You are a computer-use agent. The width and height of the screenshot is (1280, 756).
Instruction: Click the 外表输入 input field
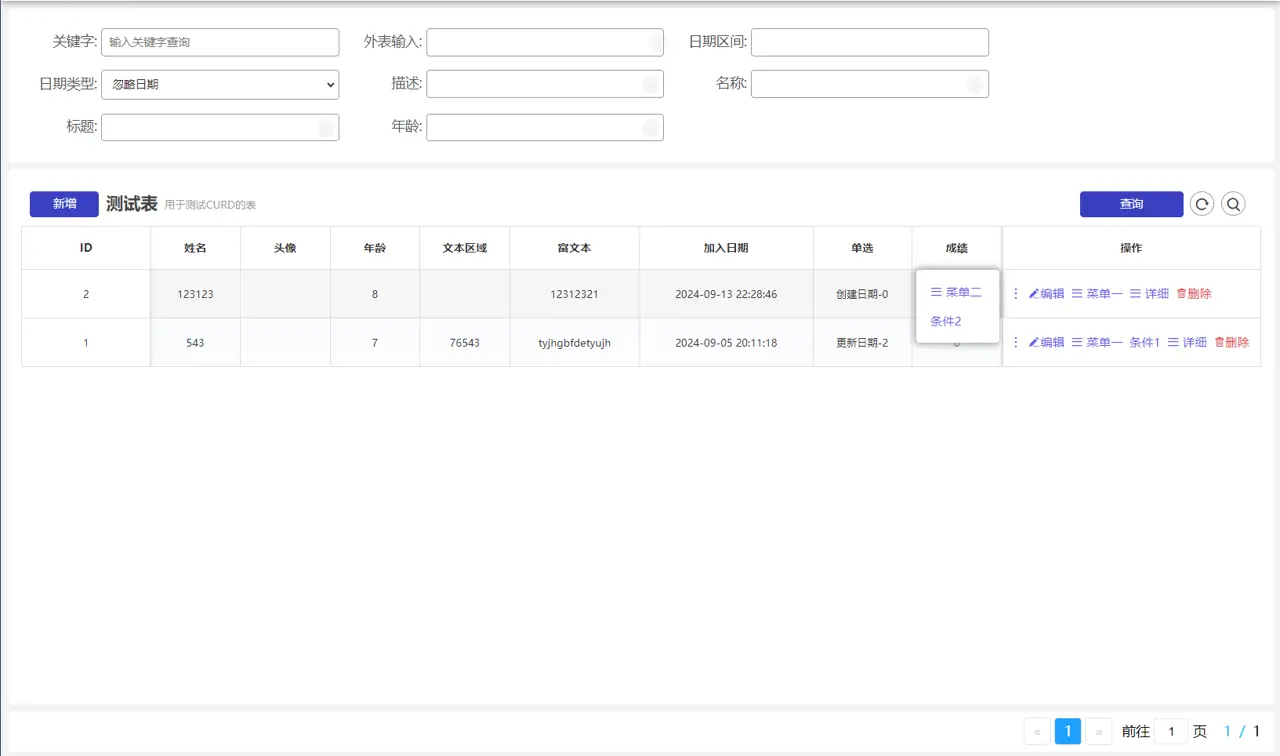click(545, 42)
